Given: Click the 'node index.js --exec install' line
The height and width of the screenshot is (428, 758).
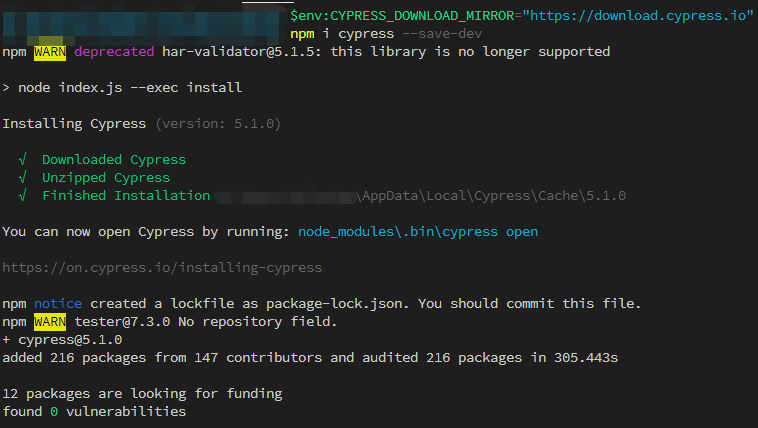Looking at the screenshot, I should pos(122,88).
